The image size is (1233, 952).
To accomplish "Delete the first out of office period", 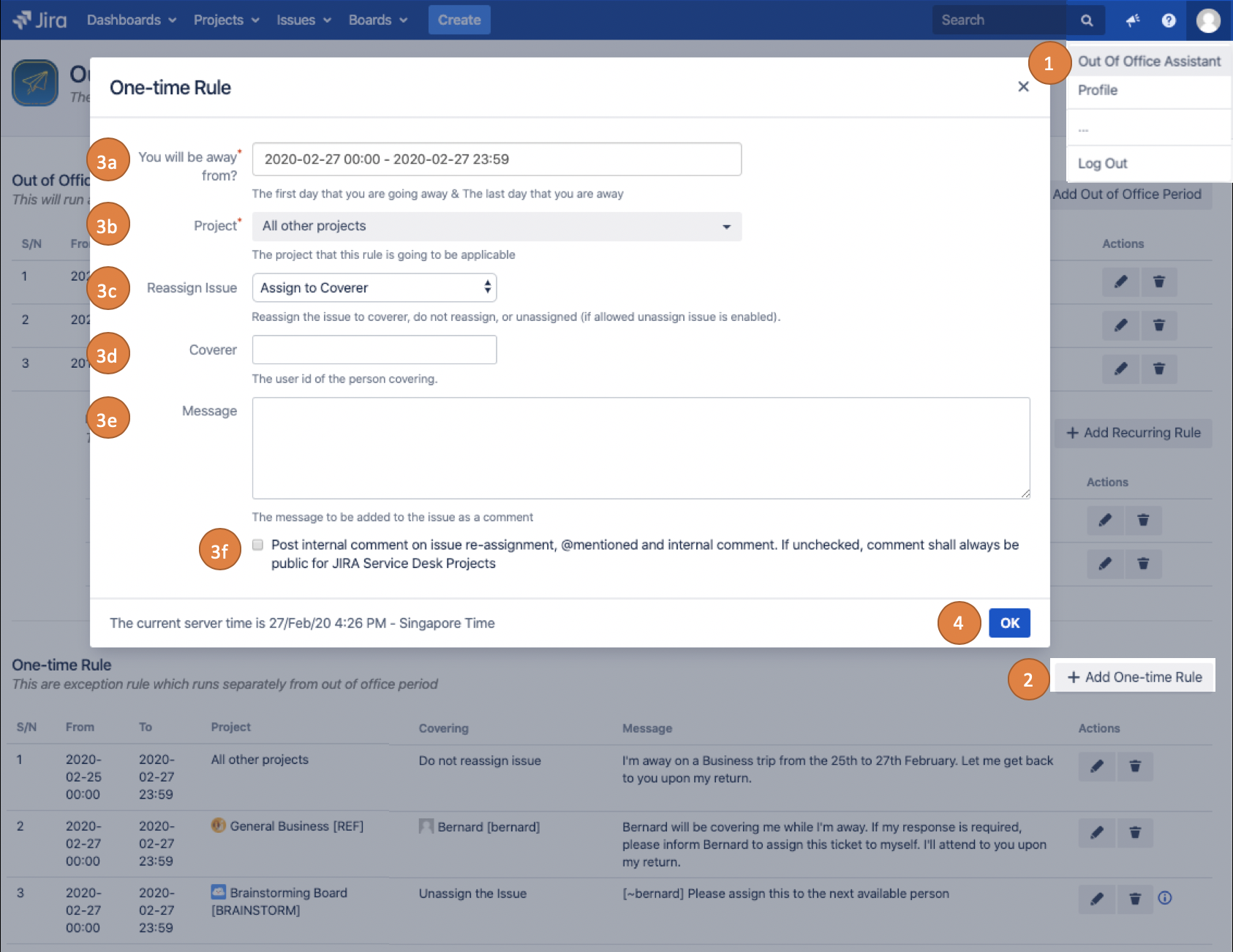I will (x=1158, y=282).
